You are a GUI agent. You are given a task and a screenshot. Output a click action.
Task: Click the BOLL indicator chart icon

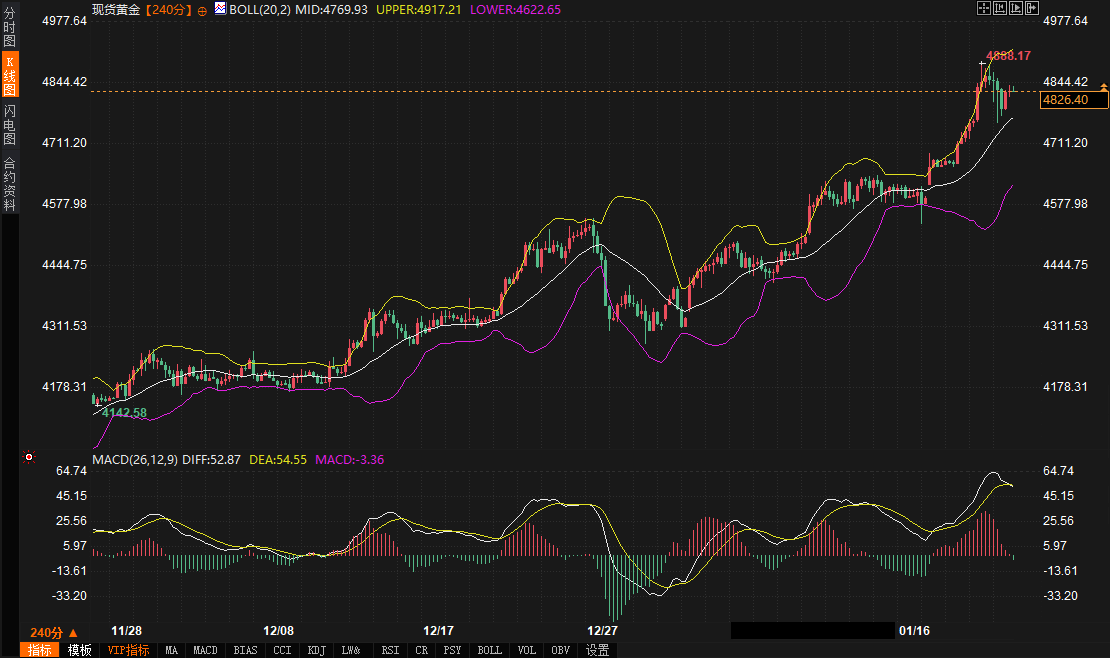click(219, 8)
